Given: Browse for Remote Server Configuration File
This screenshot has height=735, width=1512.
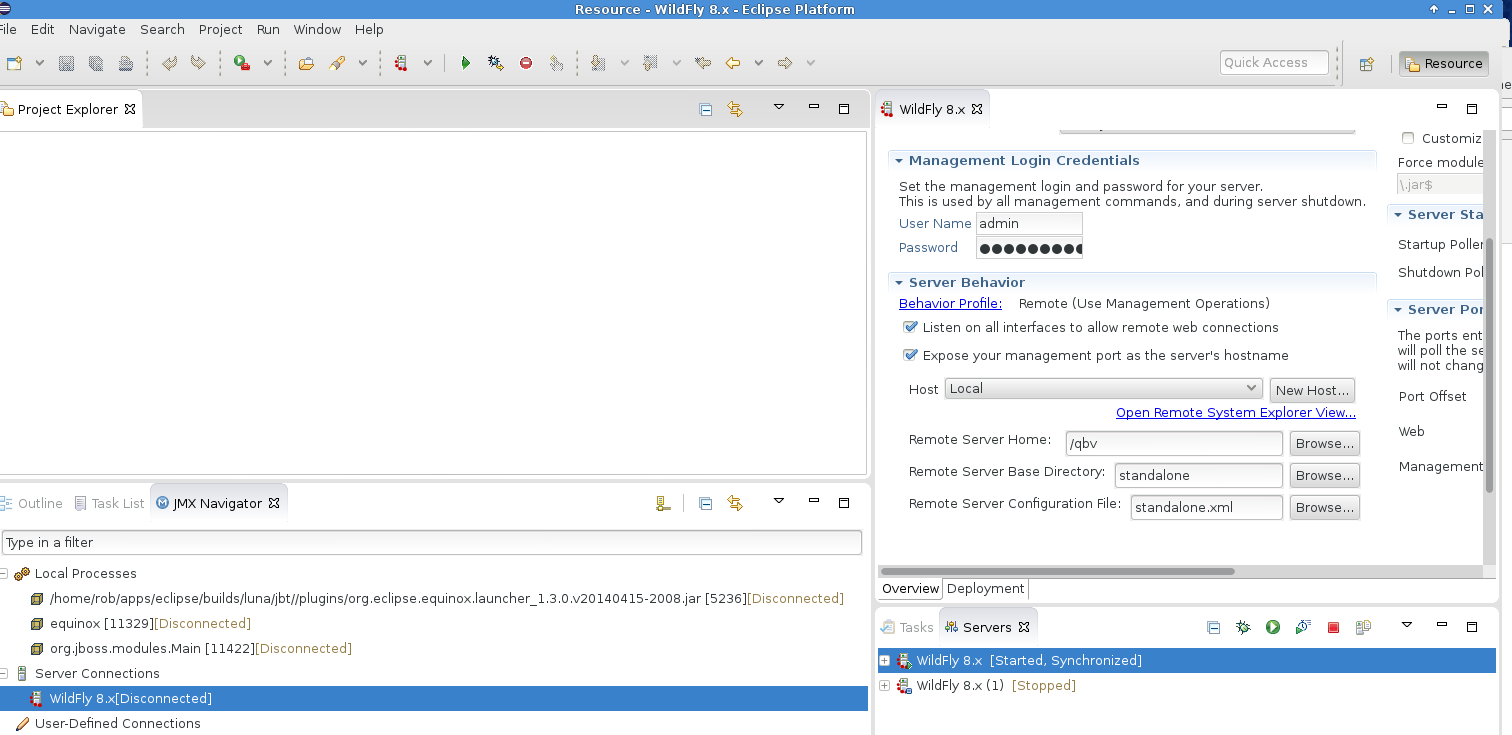Looking at the screenshot, I should (1325, 507).
